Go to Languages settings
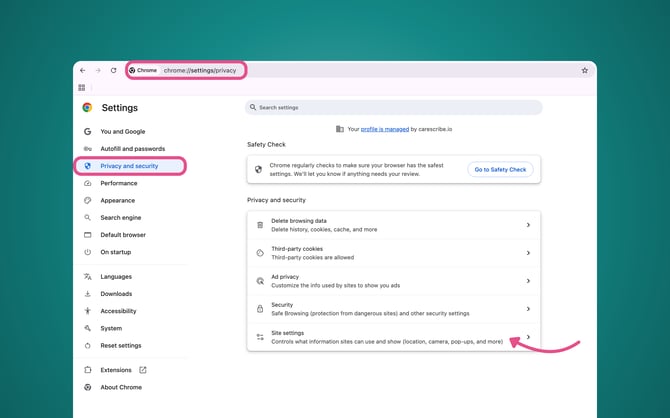This screenshot has height=418, width=670. click(x=116, y=277)
